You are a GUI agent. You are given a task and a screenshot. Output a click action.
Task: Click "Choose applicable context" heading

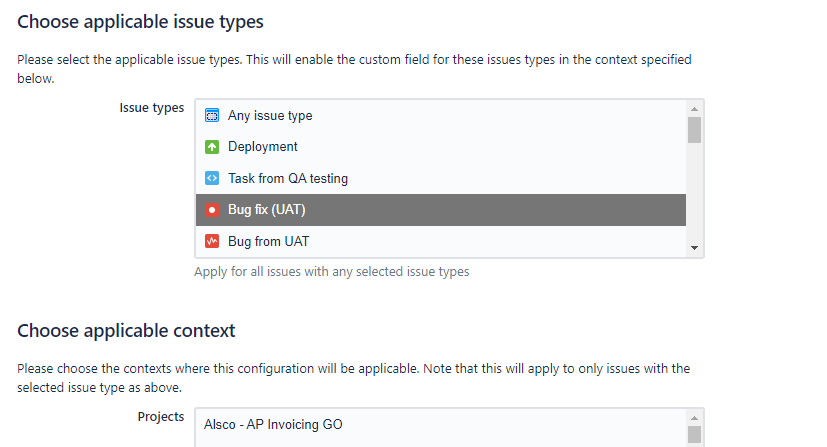[126, 330]
